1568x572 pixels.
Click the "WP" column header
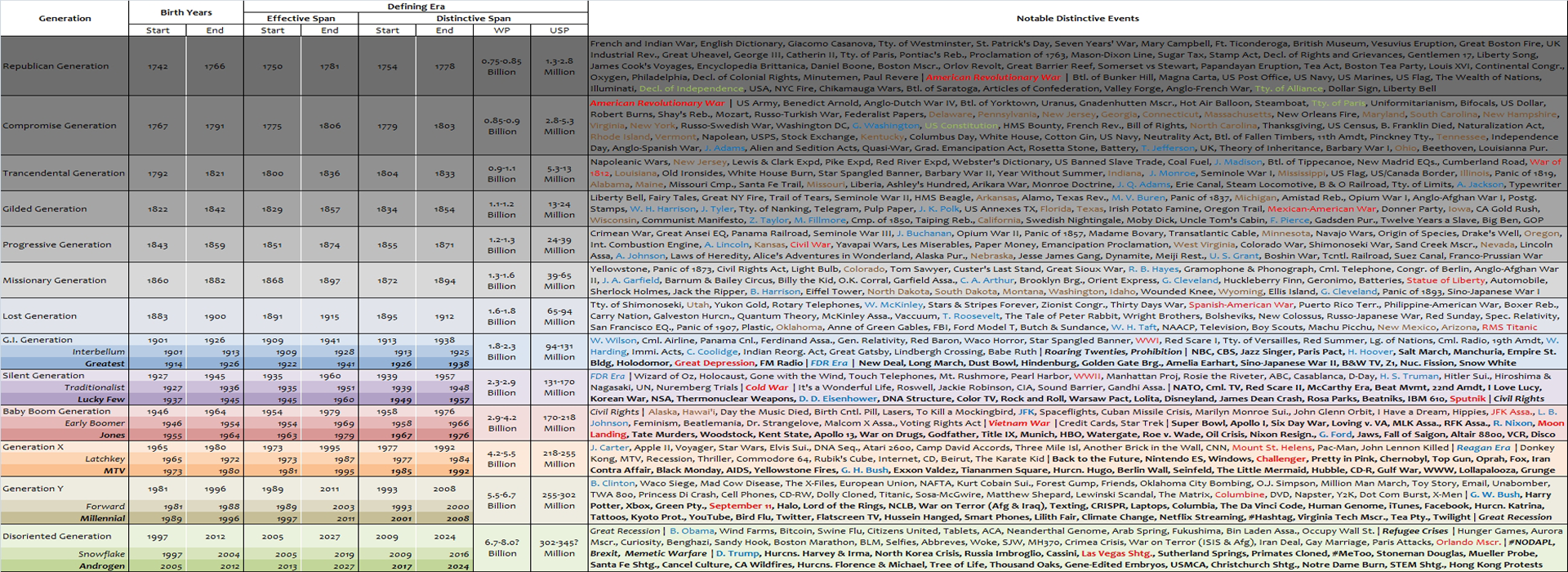coord(501,30)
